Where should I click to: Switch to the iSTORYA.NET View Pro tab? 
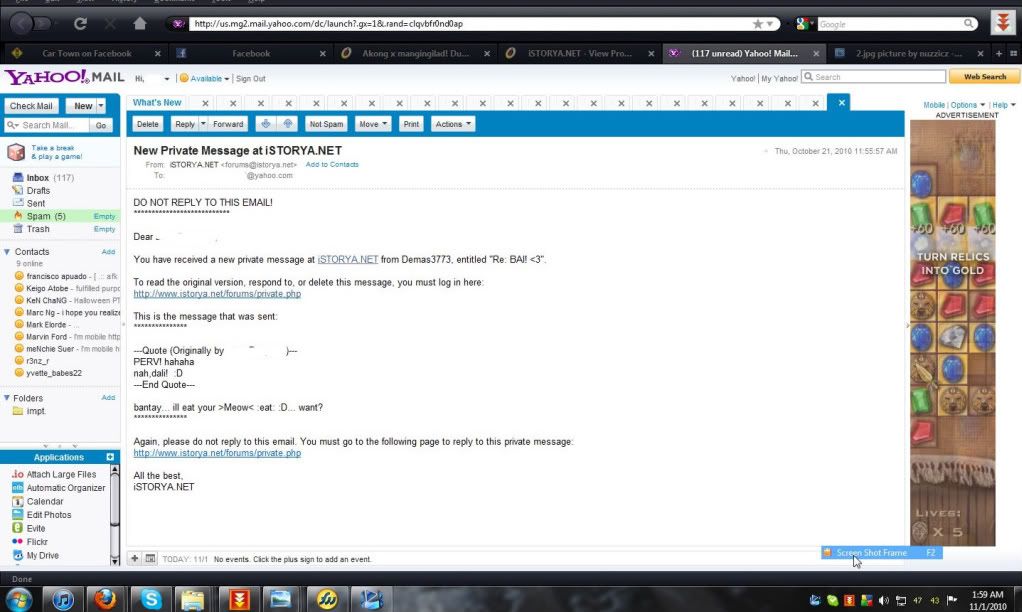click(x=579, y=53)
